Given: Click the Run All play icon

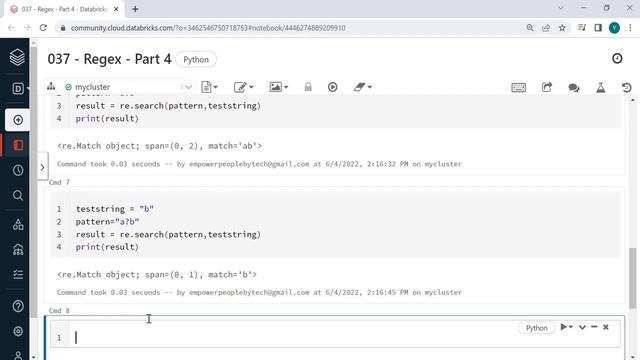Looking at the screenshot, I should coord(333,87).
